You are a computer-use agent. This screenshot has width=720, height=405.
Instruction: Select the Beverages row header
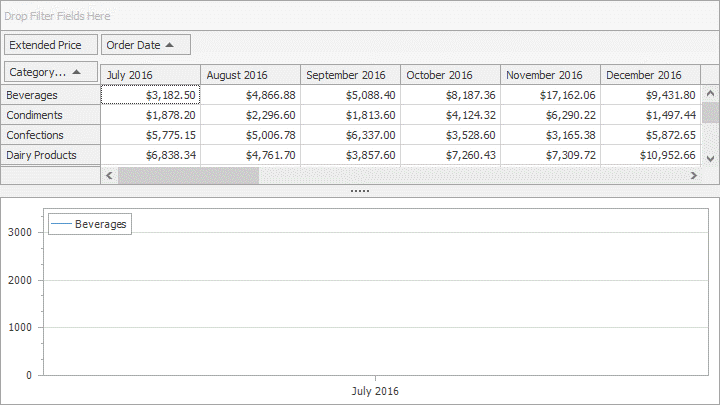point(50,95)
